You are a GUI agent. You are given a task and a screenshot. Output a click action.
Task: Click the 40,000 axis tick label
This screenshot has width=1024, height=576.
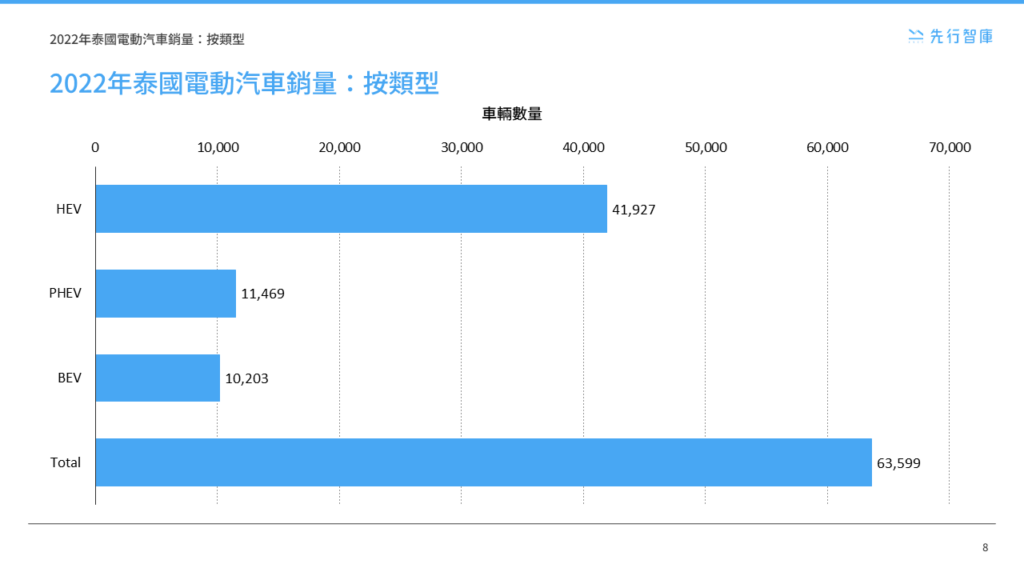[584, 148]
